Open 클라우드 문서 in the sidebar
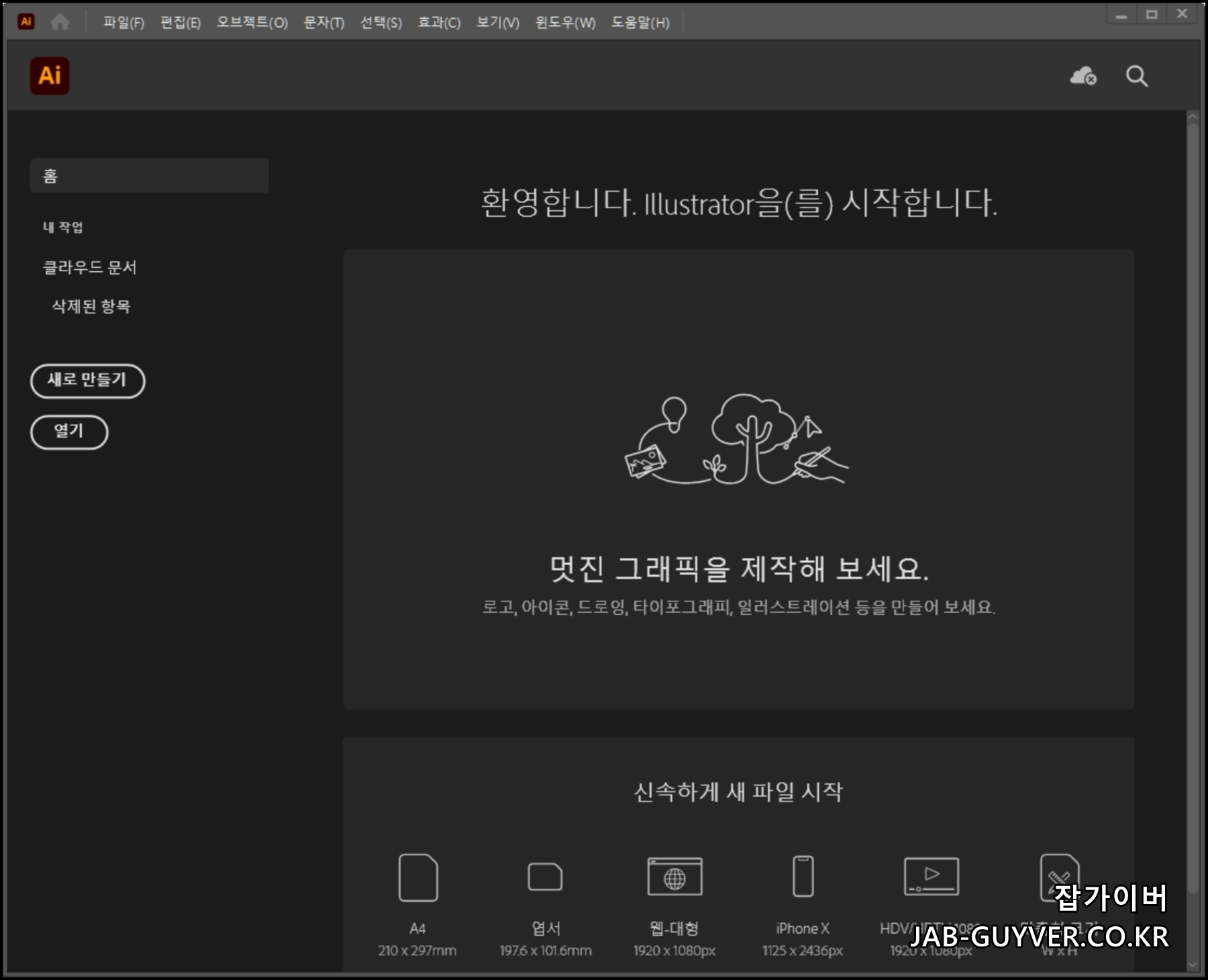Screen dimensions: 1208x980 tap(89, 268)
